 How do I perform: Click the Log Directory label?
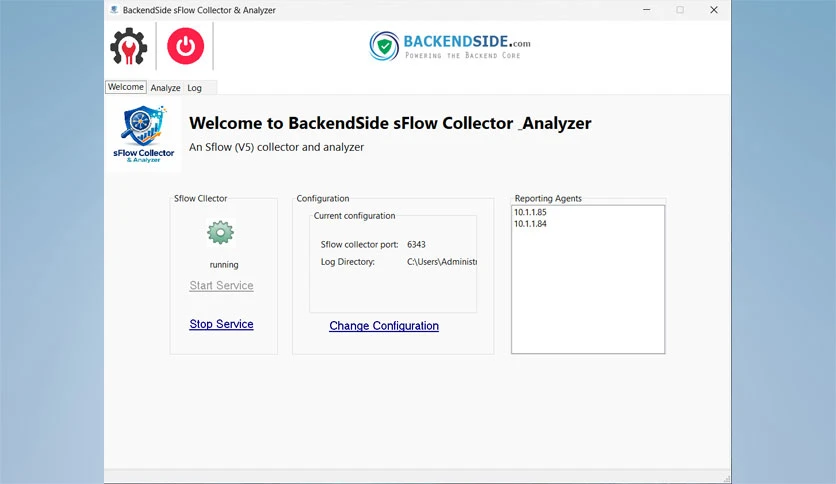(x=348, y=262)
